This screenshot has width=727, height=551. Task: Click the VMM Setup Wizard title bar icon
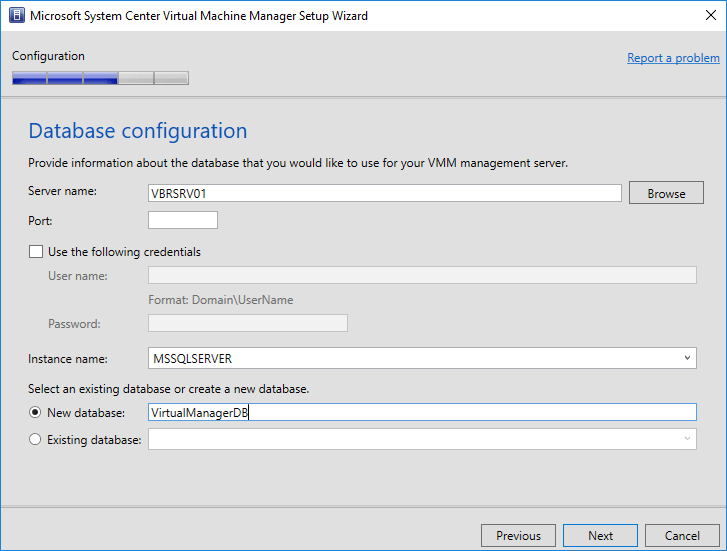point(16,16)
